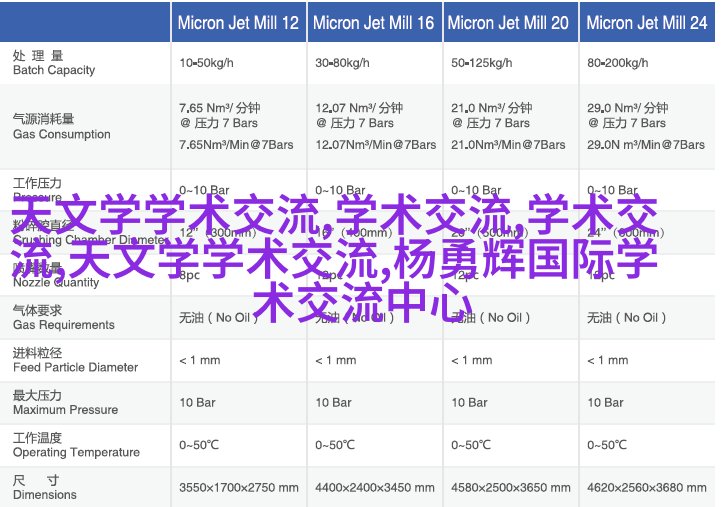The height and width of the screenshot is (507, 722).
Task: Click the 'Feed Particle Diameter' row label
Action: [x=76, y=367]
